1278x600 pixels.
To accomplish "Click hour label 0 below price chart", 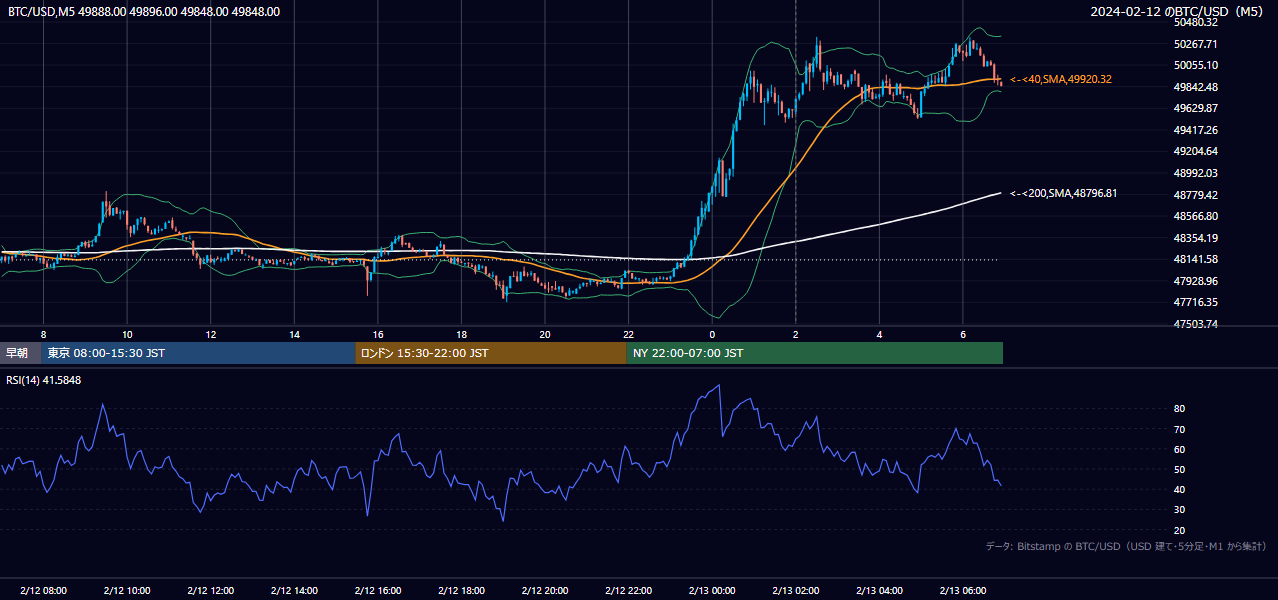I will tap(712, 334).
